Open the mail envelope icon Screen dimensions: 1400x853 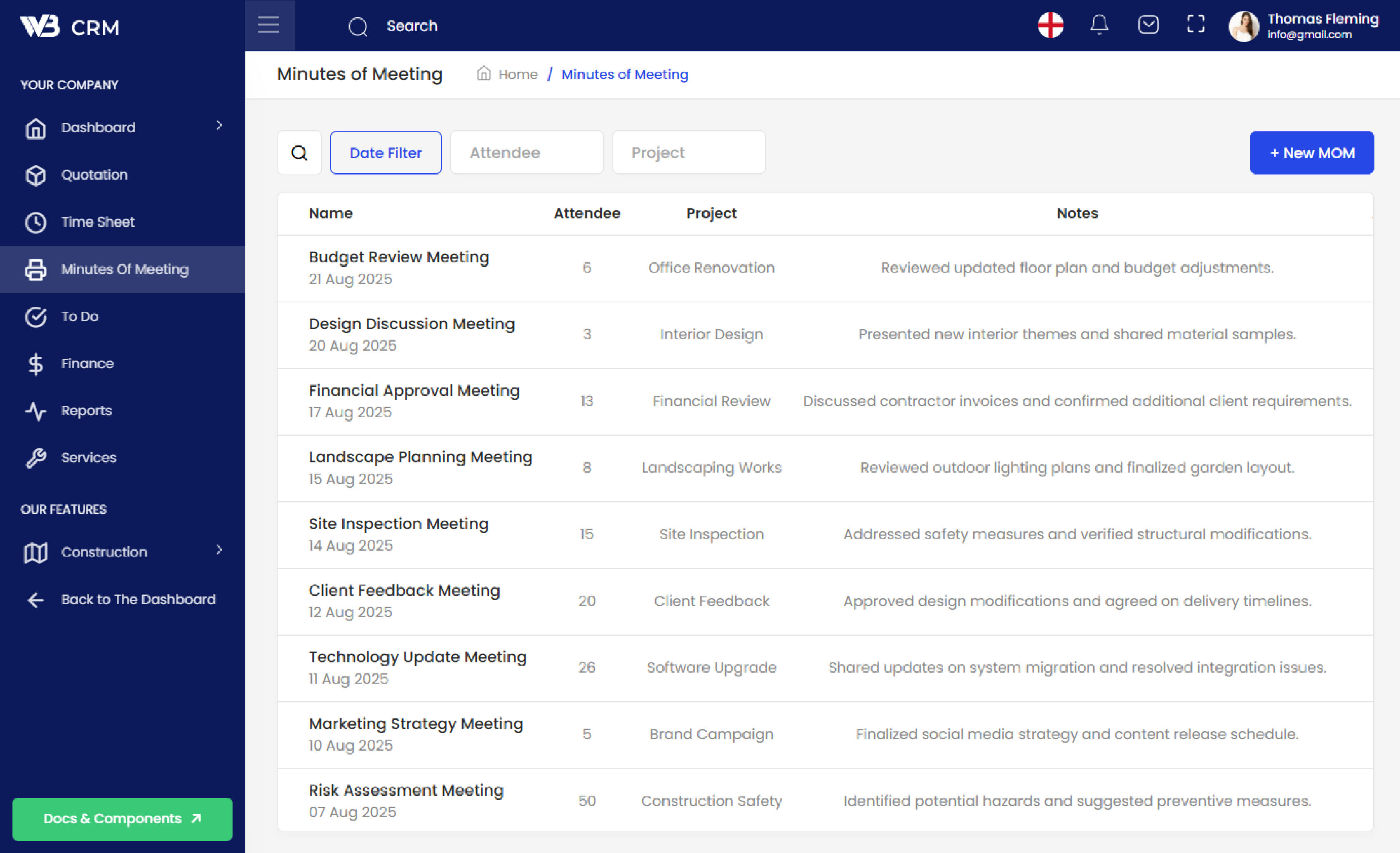(x=1148, y=25)
